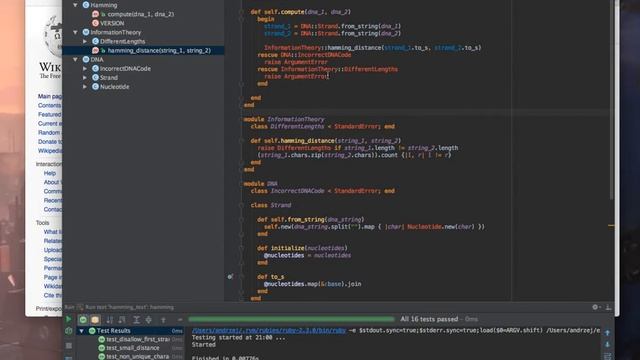Click the test_small_distance passed icon
Image resolution: width=640 pixels, height=360 pixels.
pos(101,348)
